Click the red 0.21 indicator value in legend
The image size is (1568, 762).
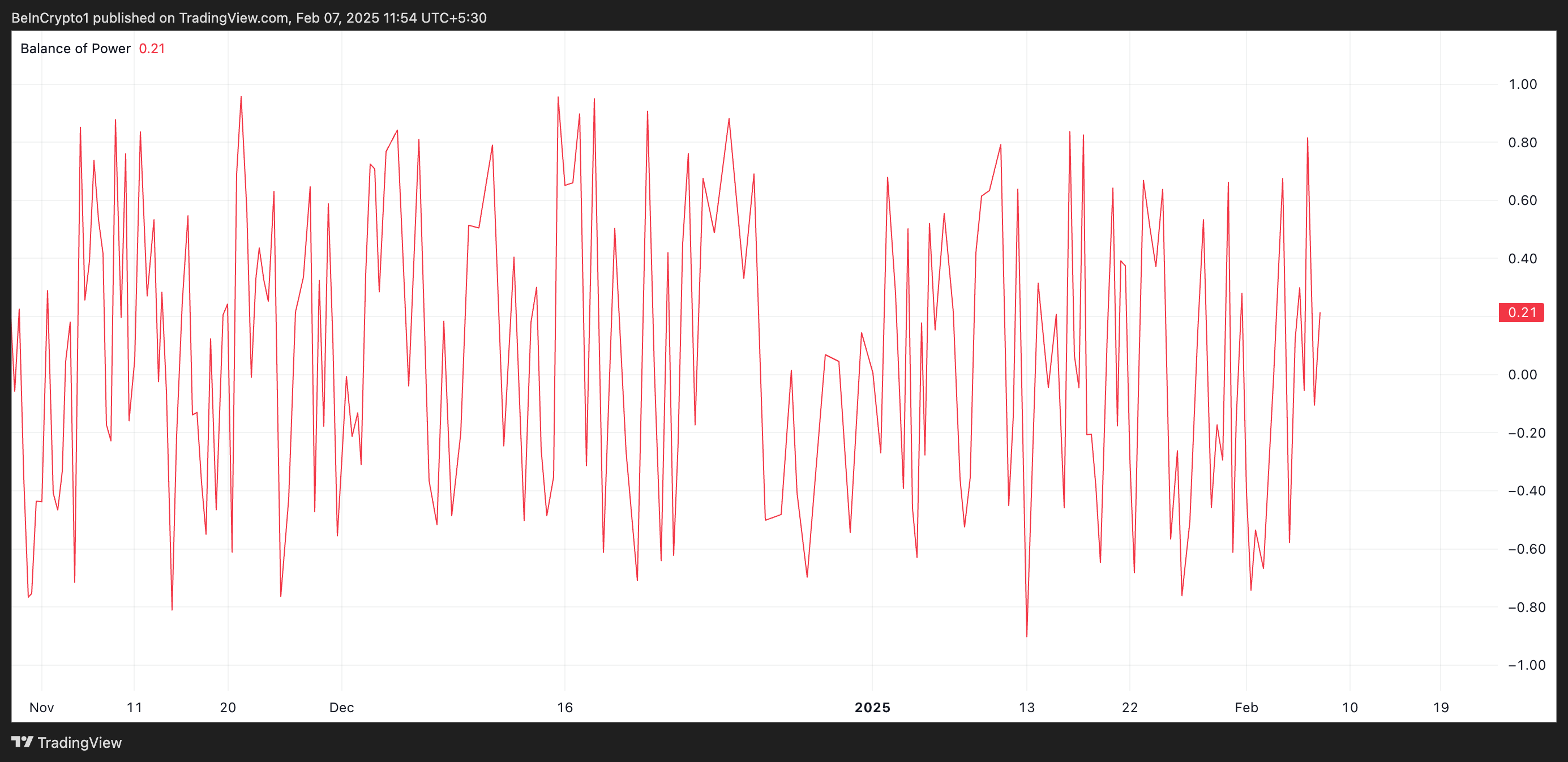click(152, 49)
